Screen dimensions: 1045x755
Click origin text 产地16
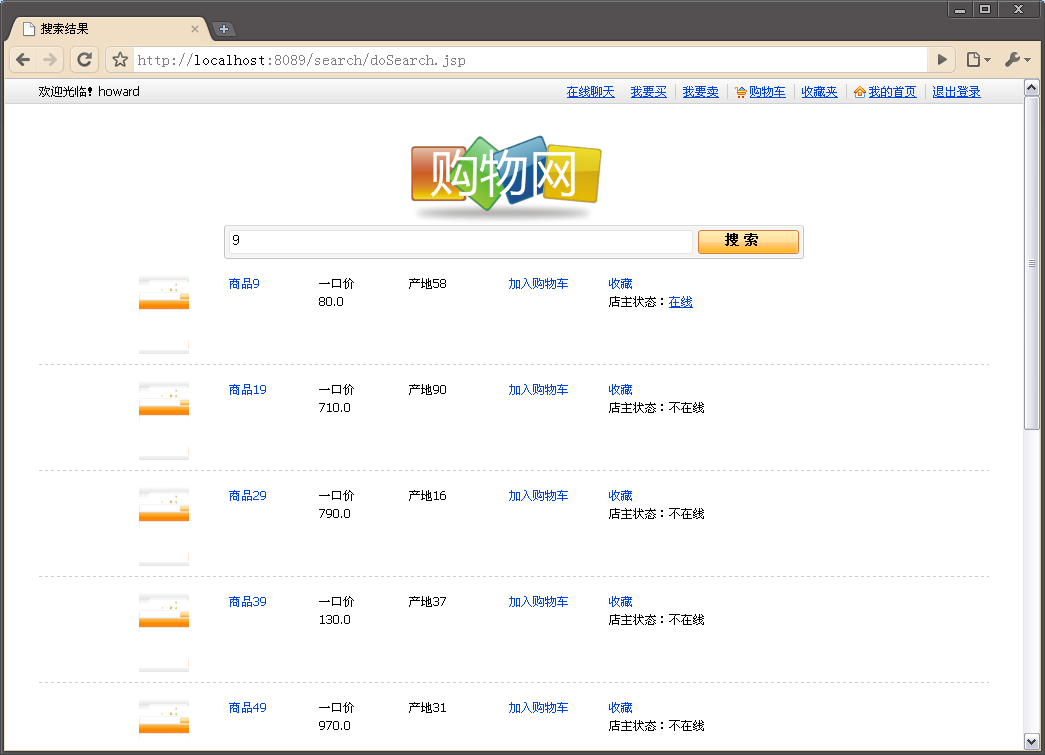tap(427, 496)
